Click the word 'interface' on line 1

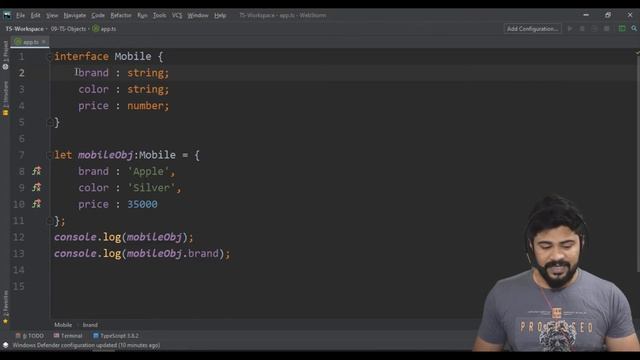(81, 56)
